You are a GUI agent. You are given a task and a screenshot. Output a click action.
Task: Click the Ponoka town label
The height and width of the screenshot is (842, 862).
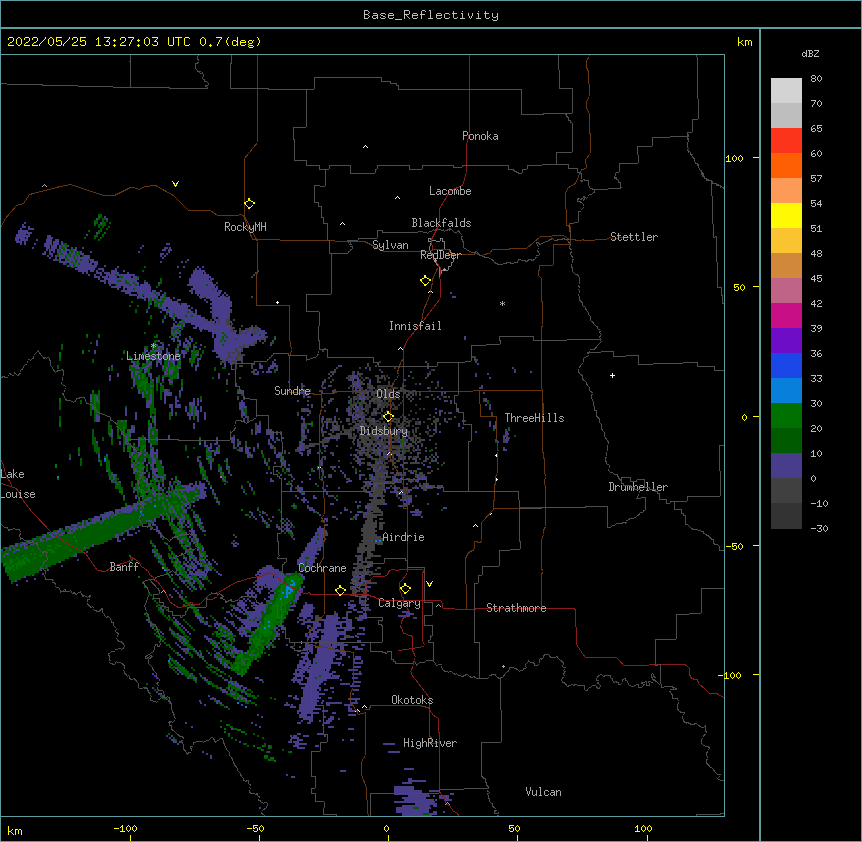pos(480,136)
